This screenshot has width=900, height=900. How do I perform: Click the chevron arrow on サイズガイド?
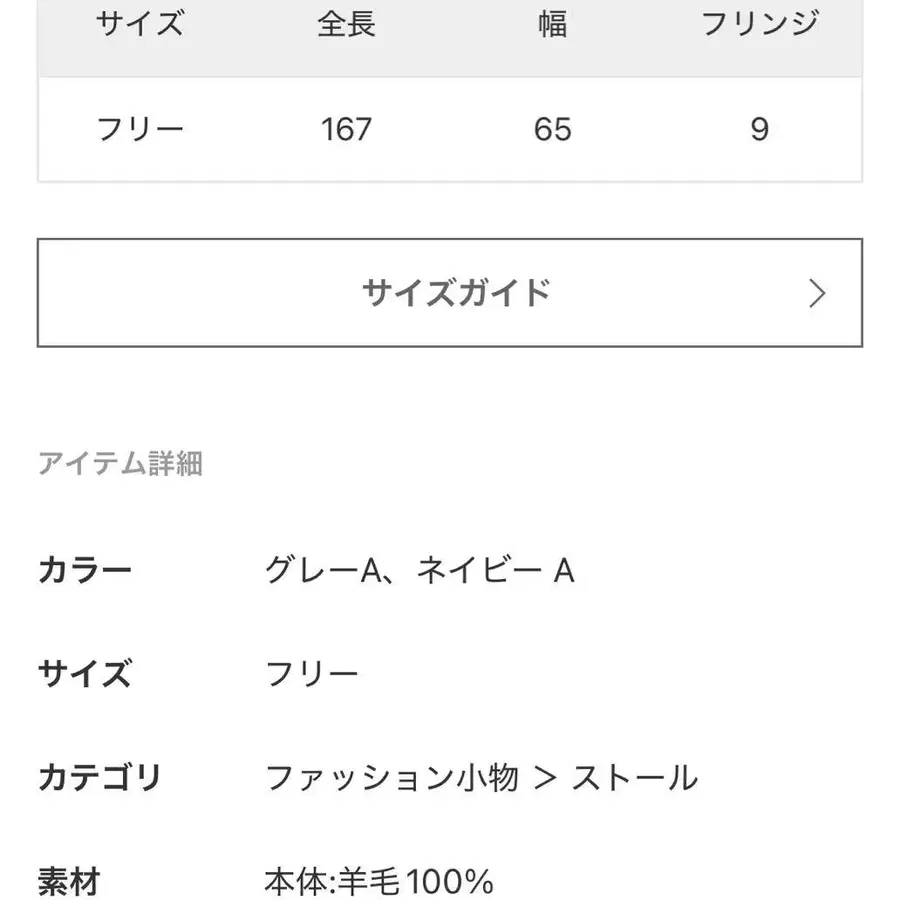click(817, 293)
